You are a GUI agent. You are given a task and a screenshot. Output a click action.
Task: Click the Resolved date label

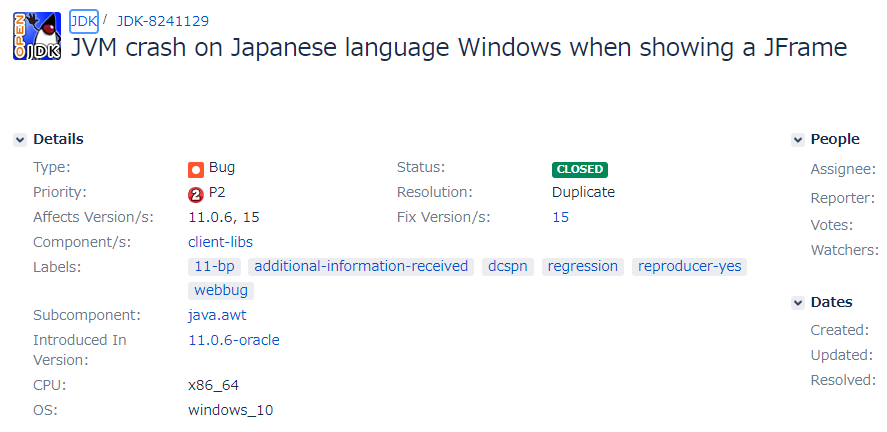point(843,380)
